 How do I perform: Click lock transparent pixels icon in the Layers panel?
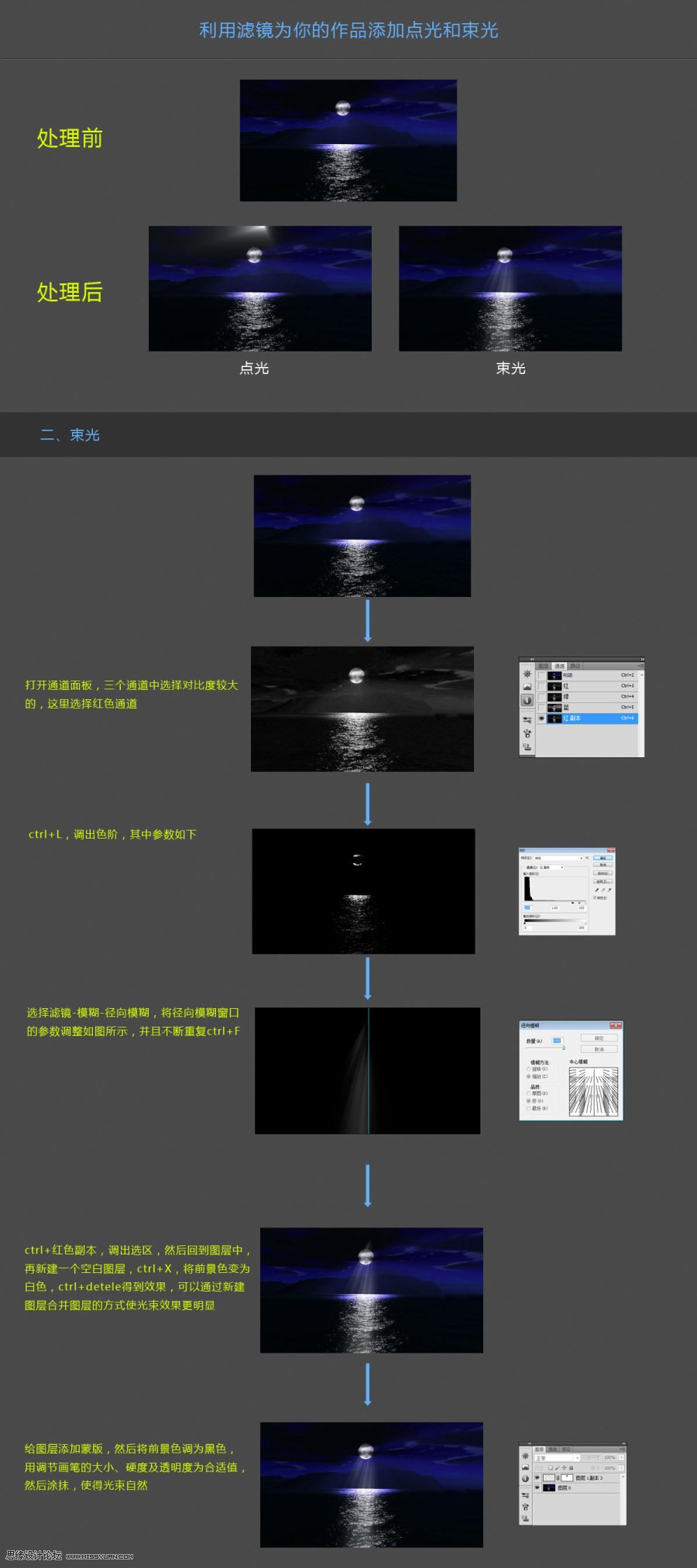pyautogui.click(x=551, y=1467)
